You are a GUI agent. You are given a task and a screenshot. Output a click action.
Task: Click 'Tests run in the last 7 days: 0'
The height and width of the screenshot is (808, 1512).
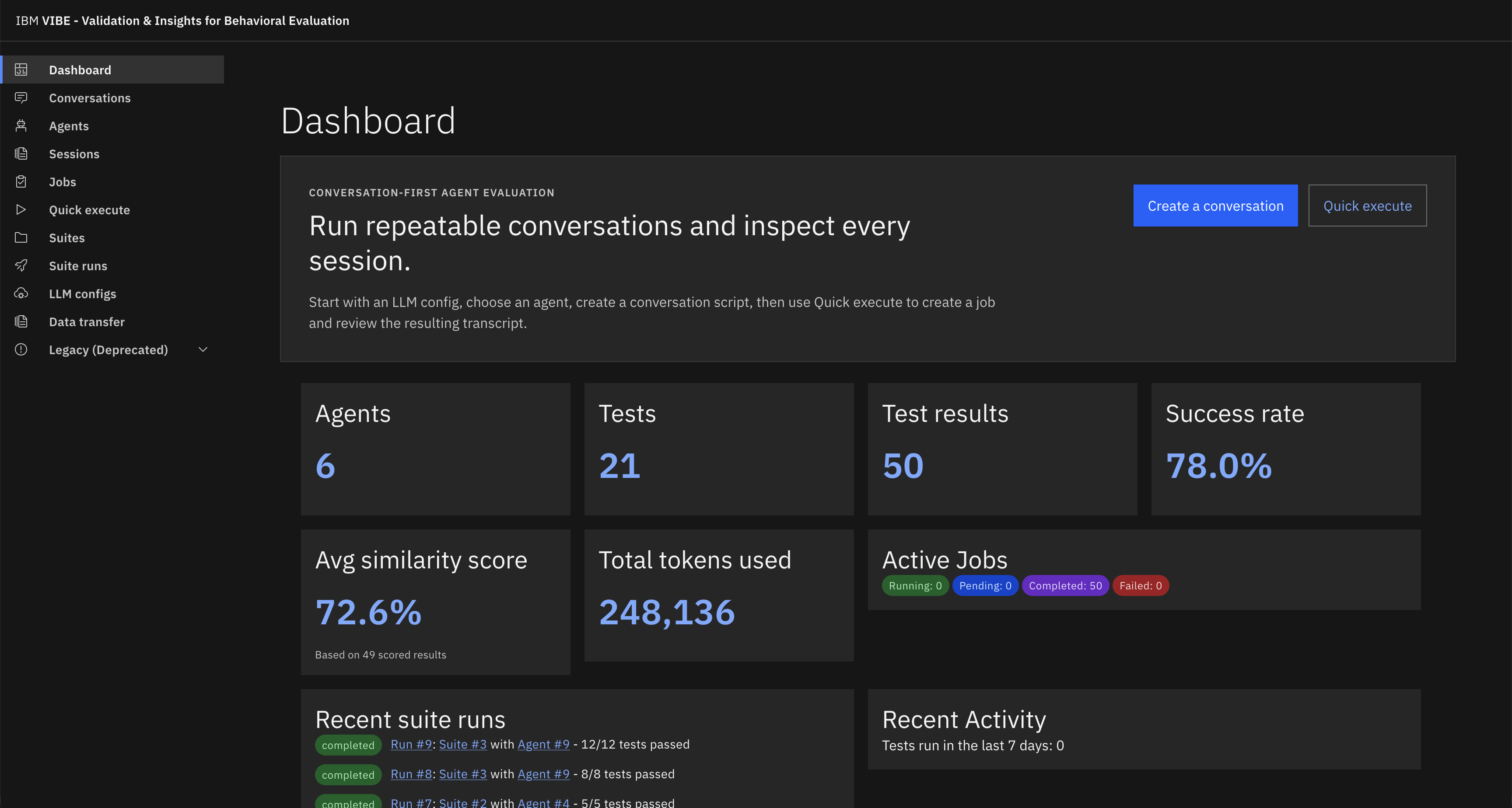(x=973, y=745)
